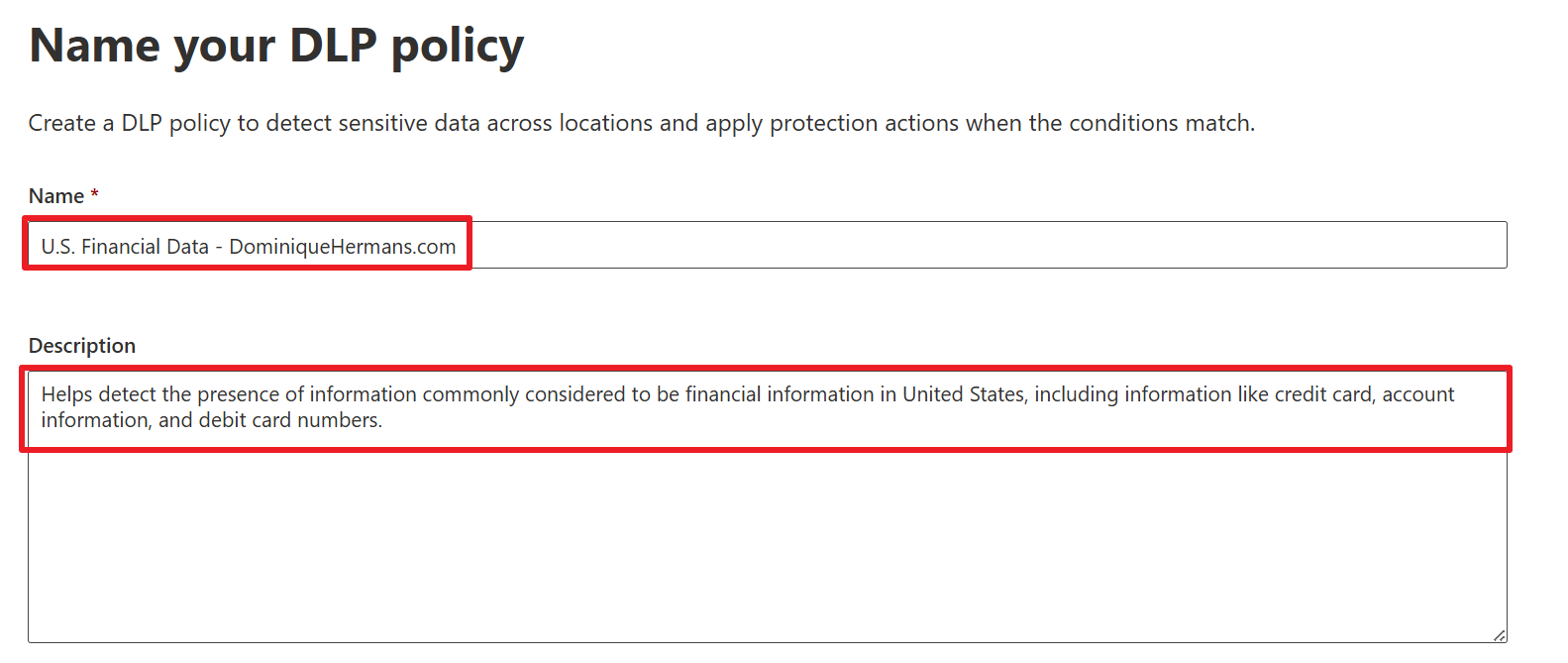Click the Description label
The height and width of the screenshot is (663, 1568).
[81, 345]
